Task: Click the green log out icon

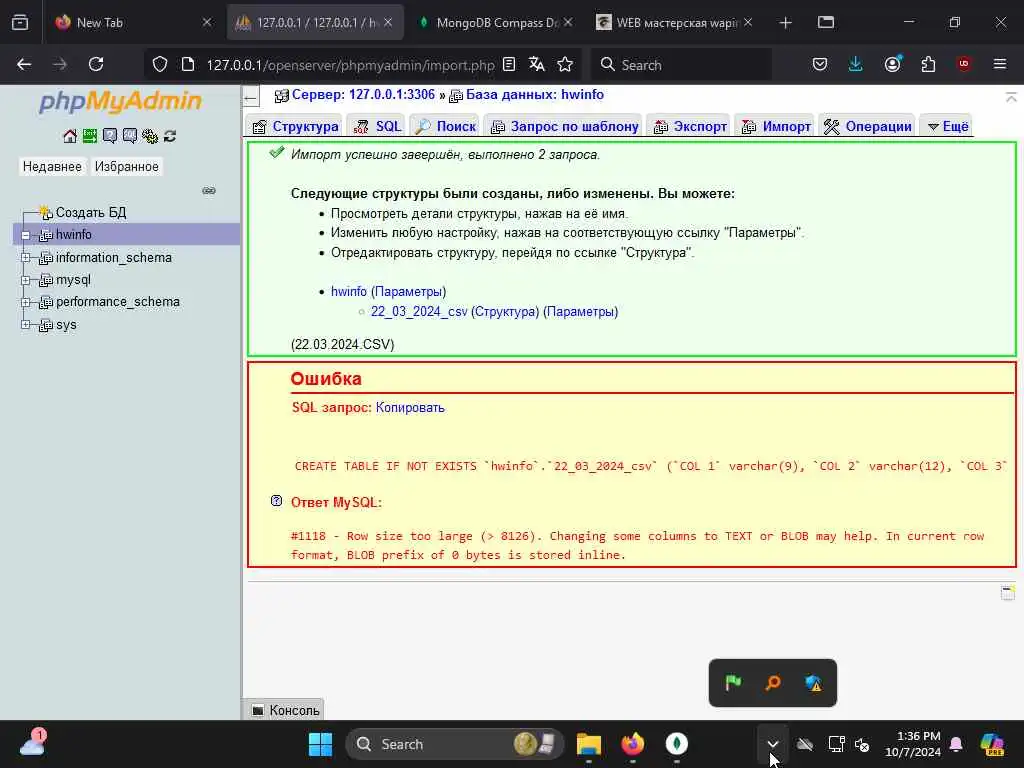Action: point(89,136)
